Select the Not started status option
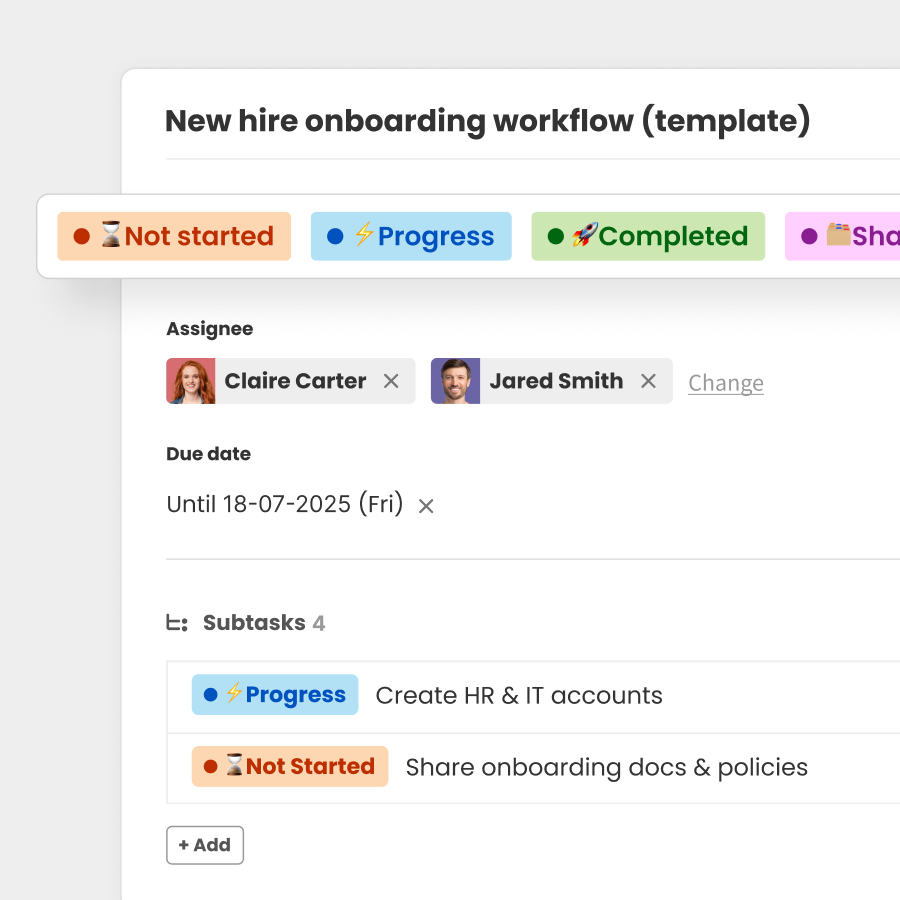The image size is (900, 900). tap(173, 236)
